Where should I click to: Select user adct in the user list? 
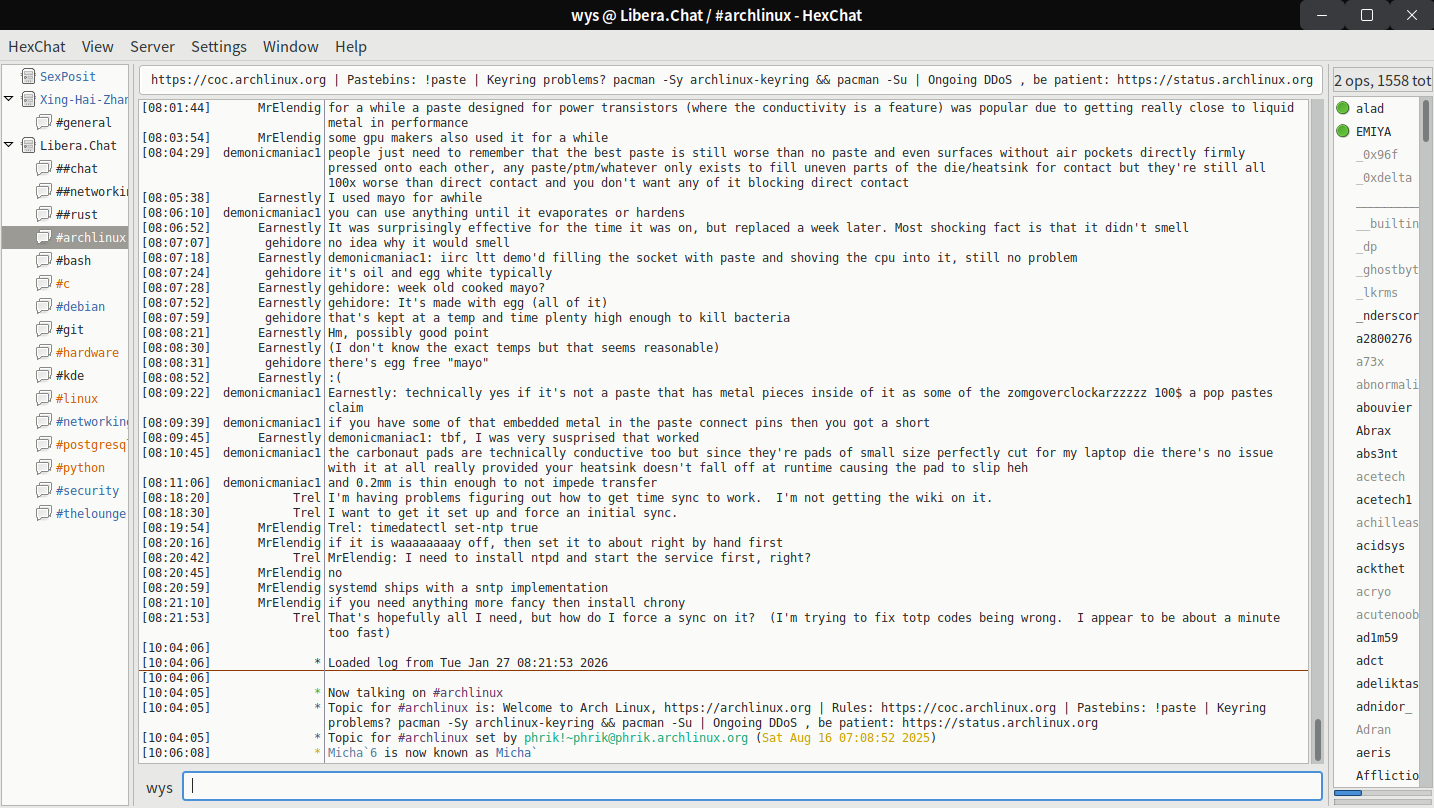coord(1377,661)
